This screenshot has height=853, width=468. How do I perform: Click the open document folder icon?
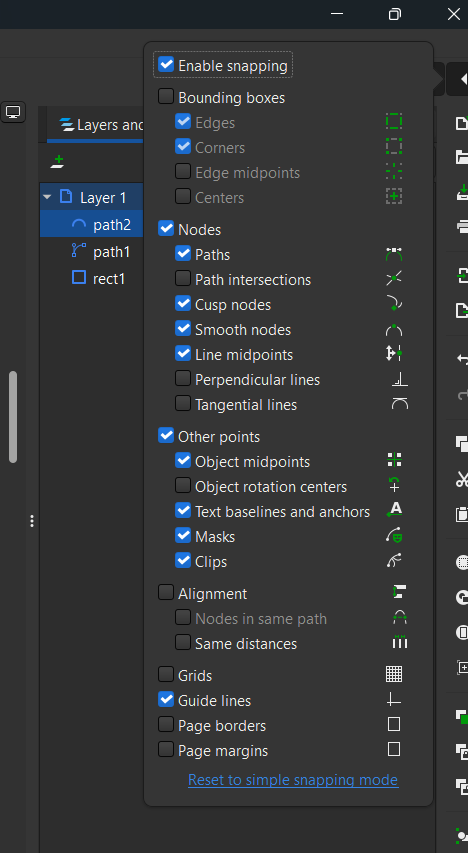[x=462, y=158]
